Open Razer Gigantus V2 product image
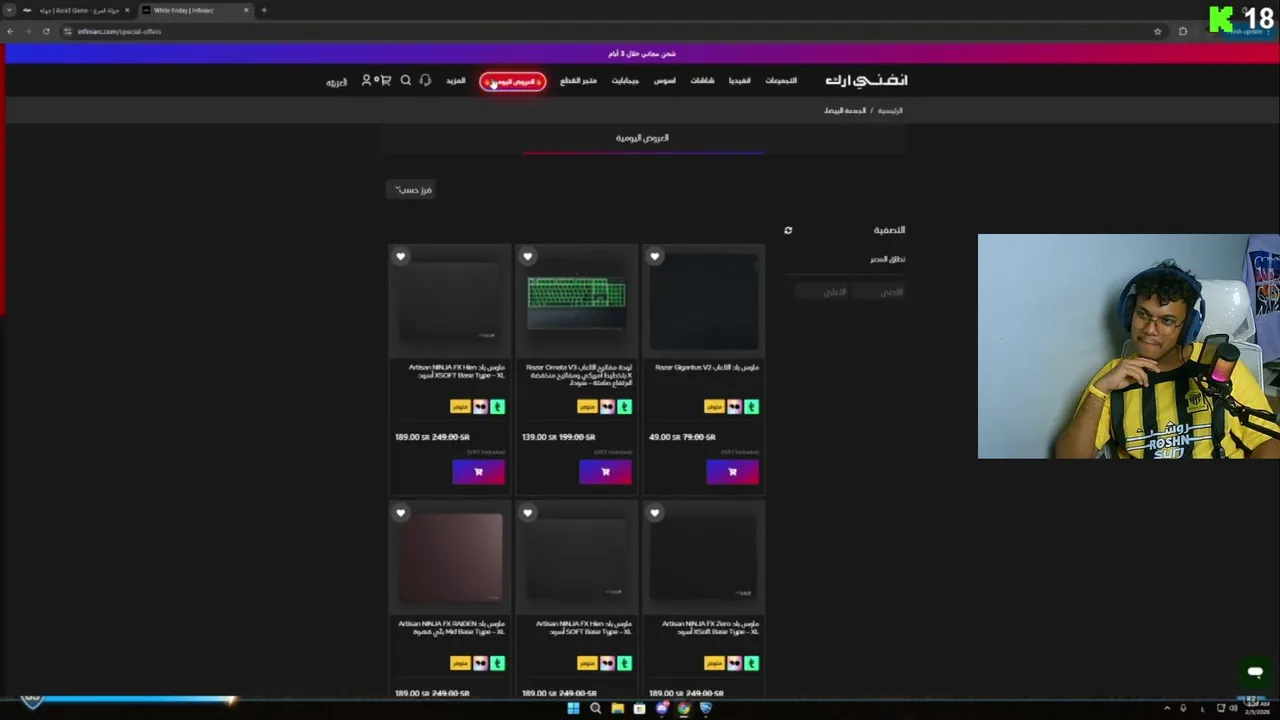Screen dimensions: 1280x720 click(x=704, y=302)
